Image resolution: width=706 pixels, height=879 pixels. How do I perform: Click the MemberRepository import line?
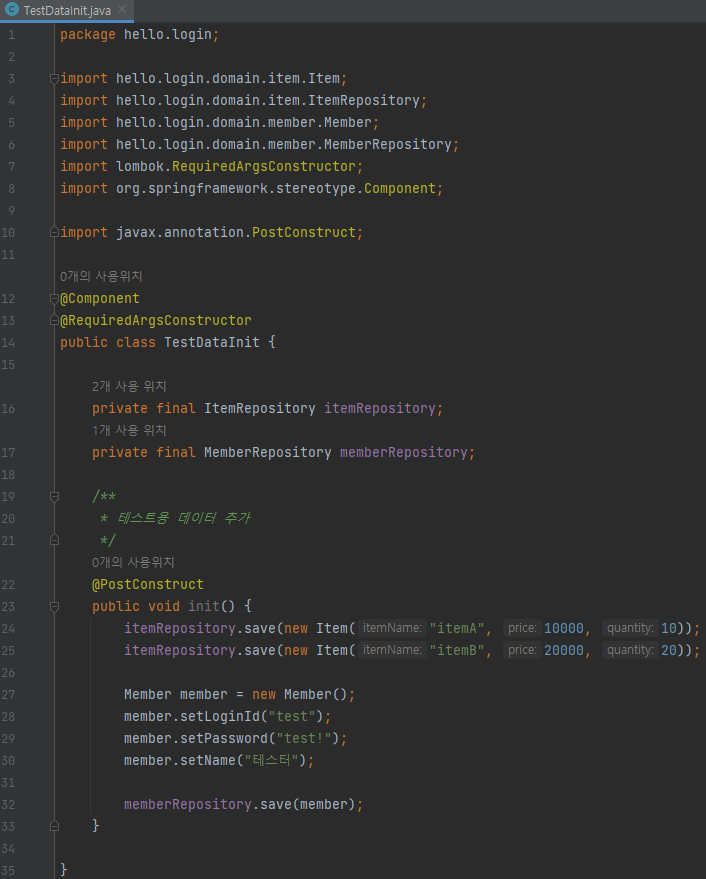pos(260,145)
